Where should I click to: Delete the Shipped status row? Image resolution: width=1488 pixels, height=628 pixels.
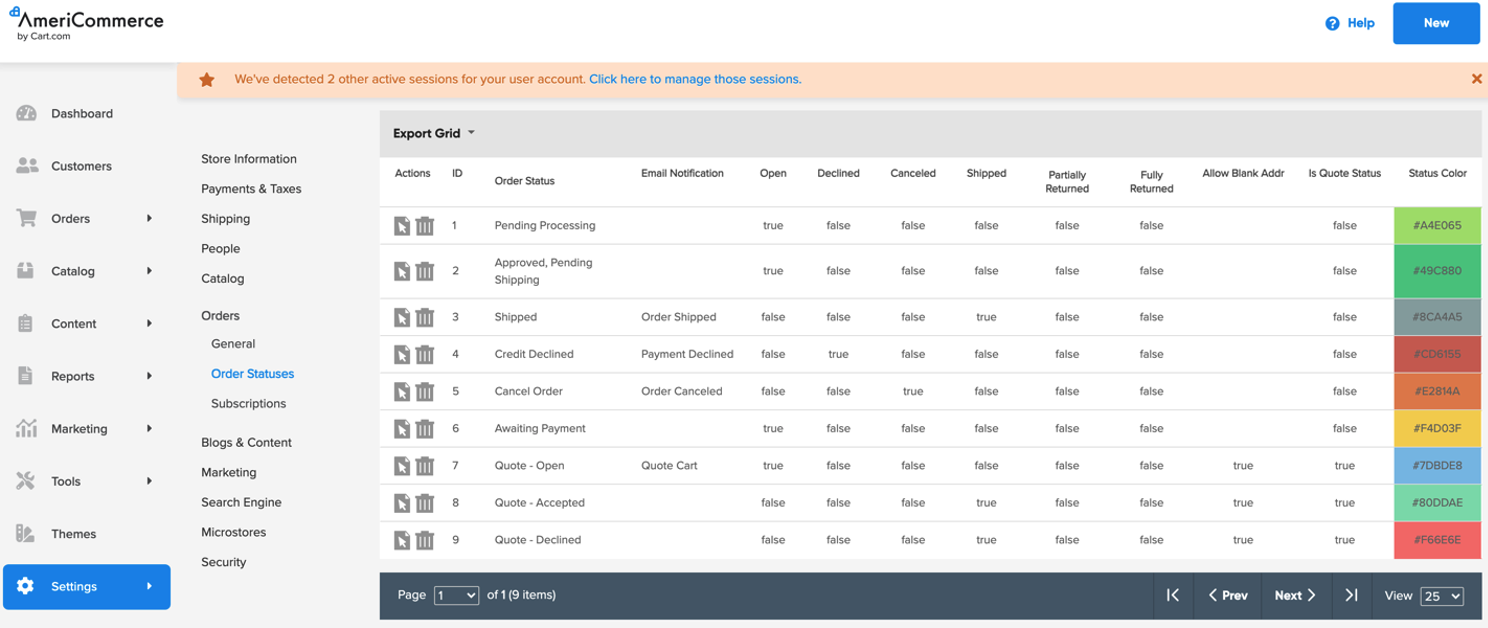pos(425,317)
